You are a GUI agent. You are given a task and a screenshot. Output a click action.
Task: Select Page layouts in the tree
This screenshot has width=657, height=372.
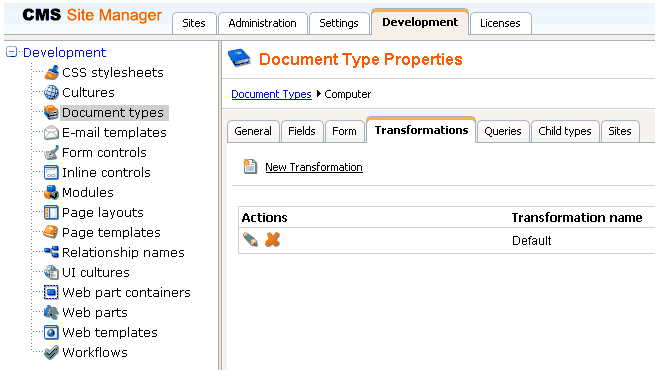[103, 212]
